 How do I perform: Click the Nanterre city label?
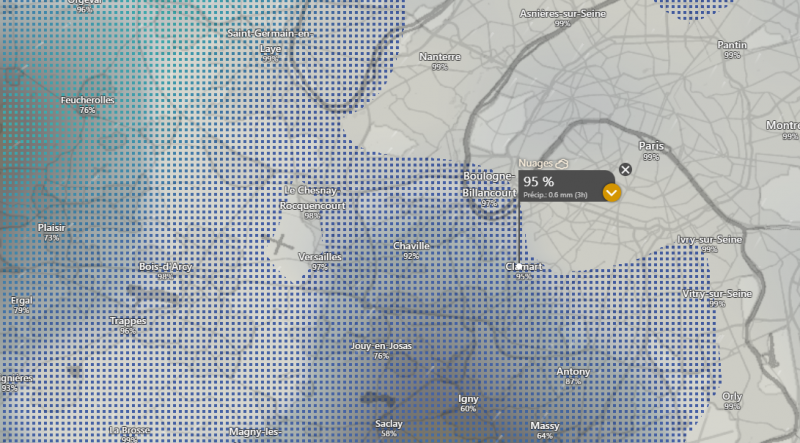440,57
